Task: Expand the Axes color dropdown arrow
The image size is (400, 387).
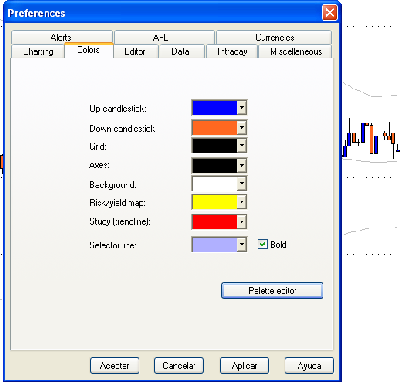Action: click(x=242, y=165)
